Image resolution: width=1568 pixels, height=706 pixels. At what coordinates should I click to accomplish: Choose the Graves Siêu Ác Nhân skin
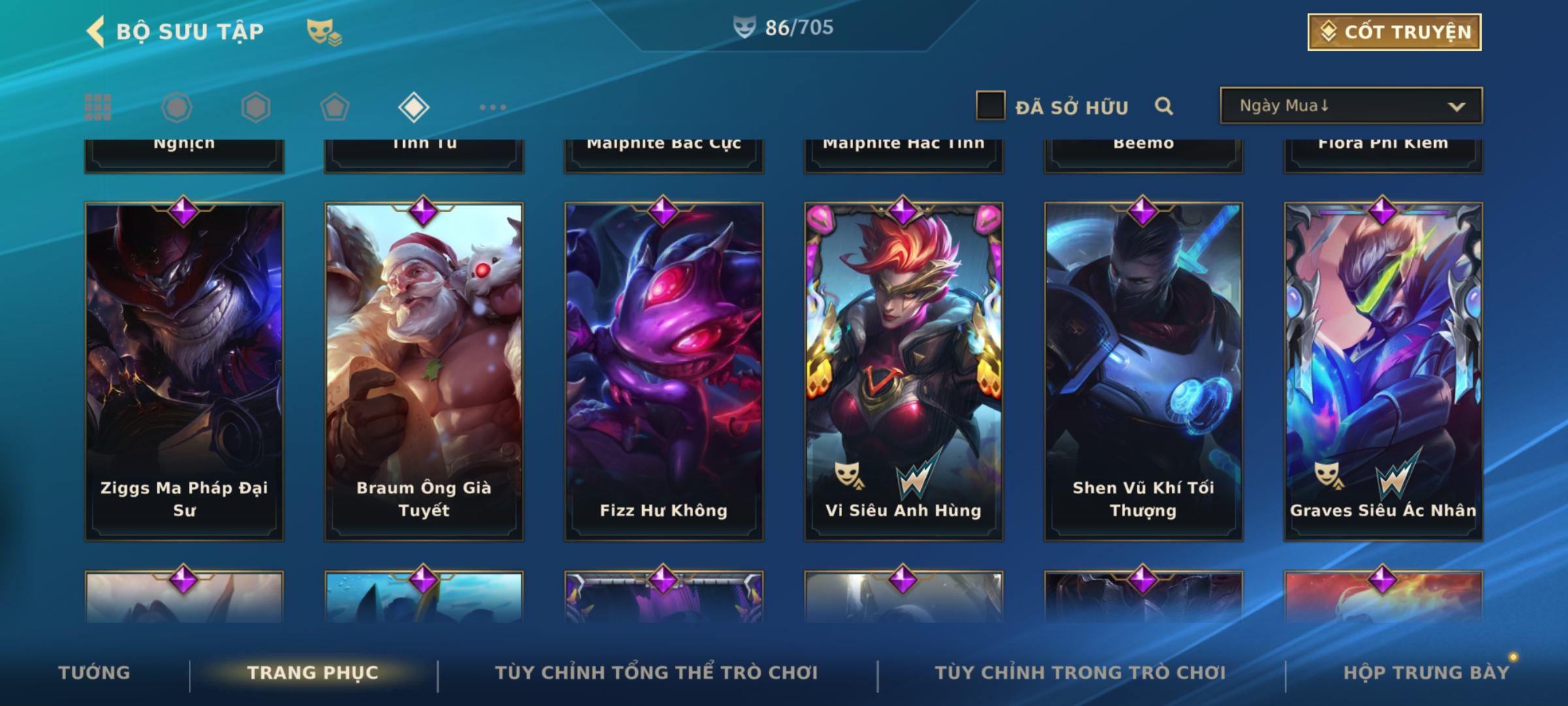pyautogui.click(x=1383, y=371)
